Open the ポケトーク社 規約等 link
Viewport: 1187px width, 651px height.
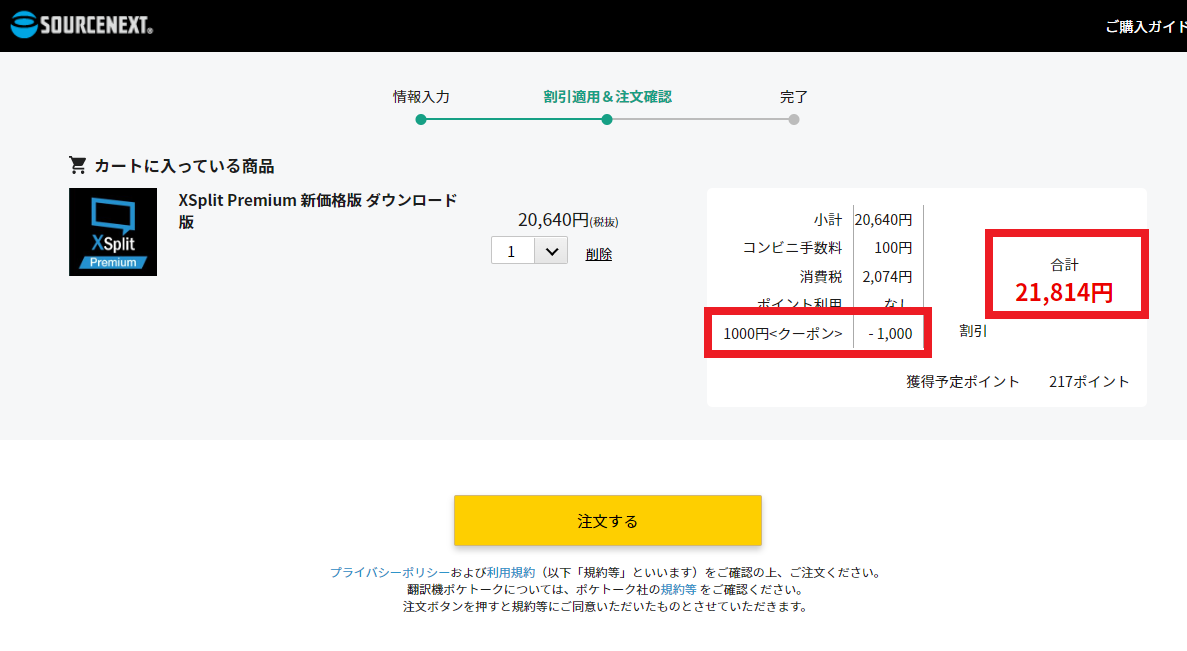pos(678,590)
